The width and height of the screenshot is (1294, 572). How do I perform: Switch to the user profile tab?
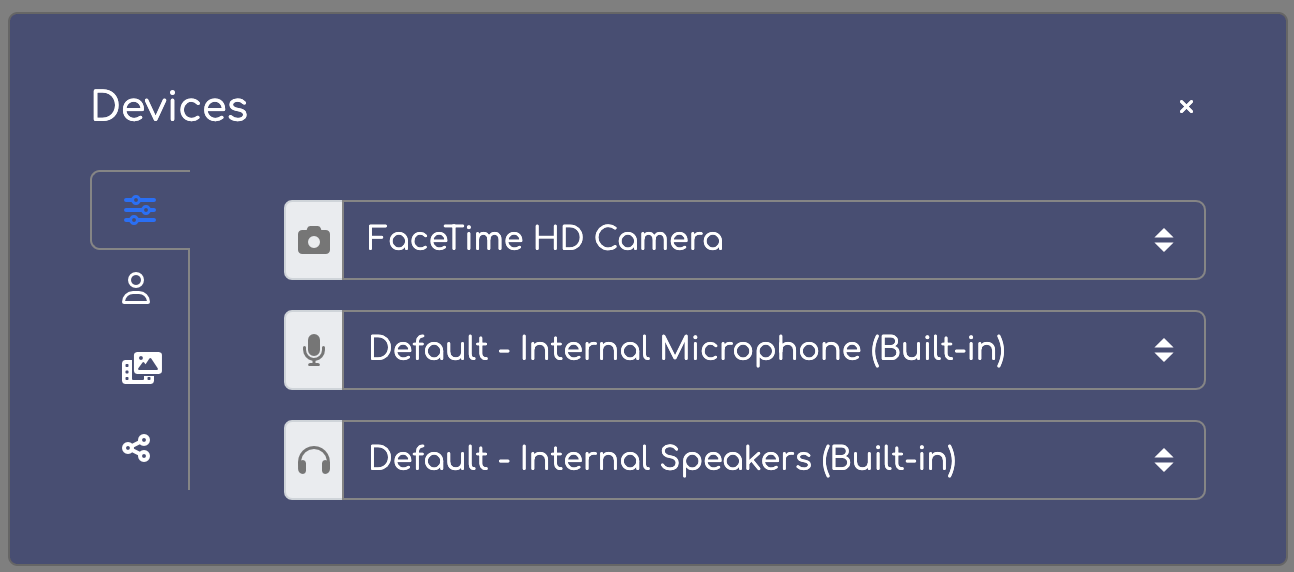click(136, 289)
